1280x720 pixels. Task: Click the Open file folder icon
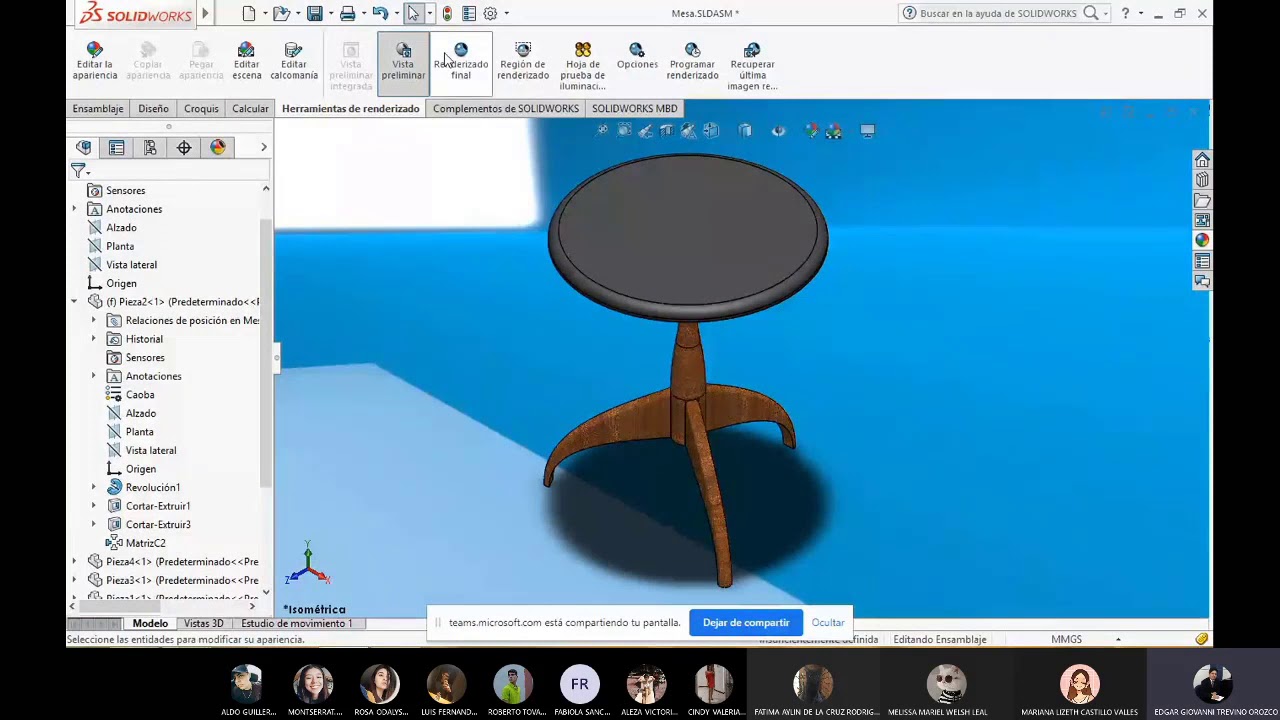tap(282, 14)
